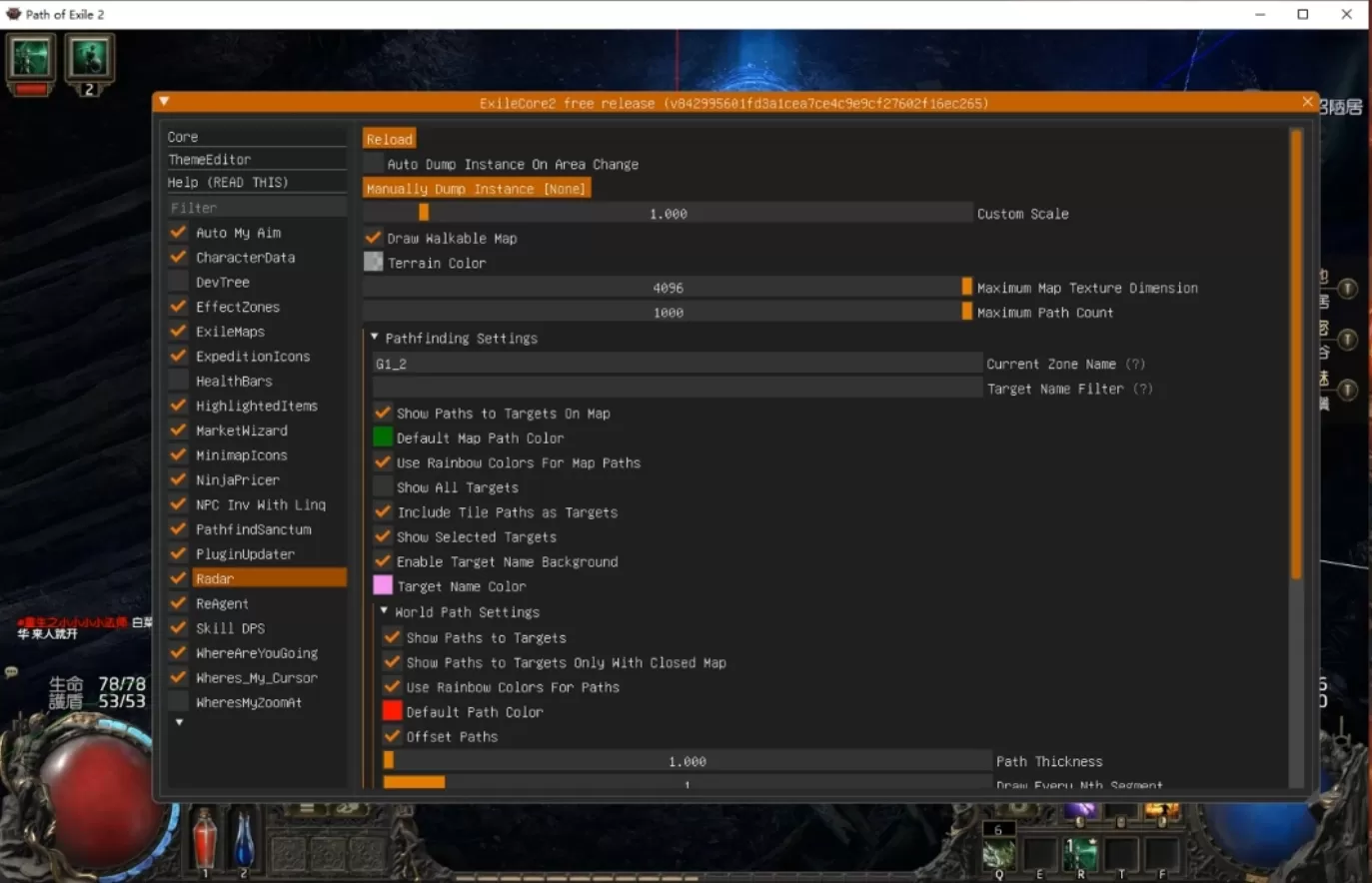Toggle the HealthBars plugin checkbox
This screenshot has height=883, width=1372.
(178, 381)
